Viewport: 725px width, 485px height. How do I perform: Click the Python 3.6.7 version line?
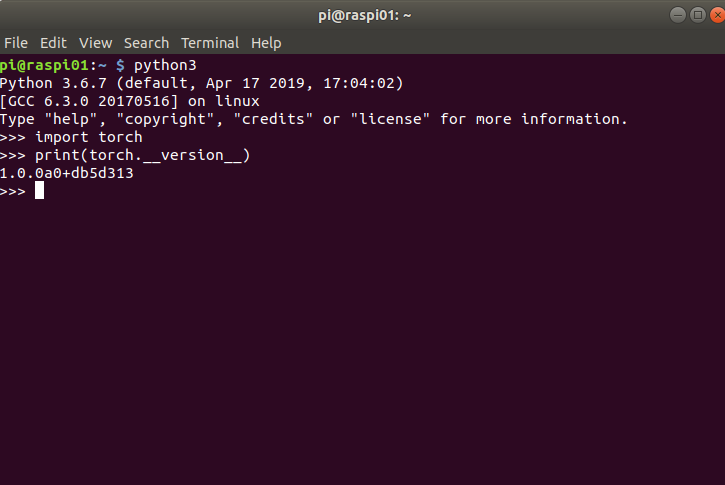[202, 83]
